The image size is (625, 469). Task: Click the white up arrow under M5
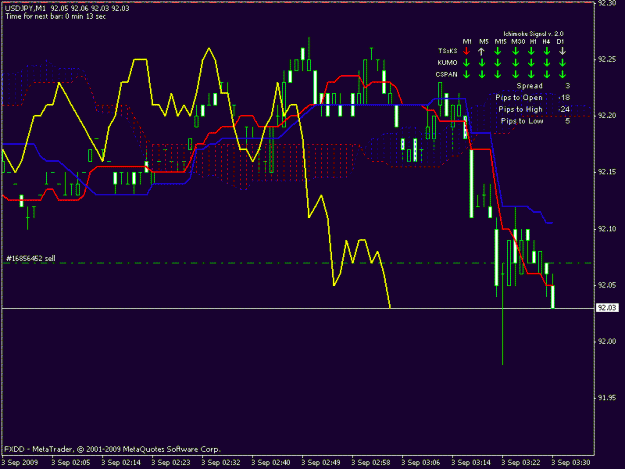click(482, 51)
